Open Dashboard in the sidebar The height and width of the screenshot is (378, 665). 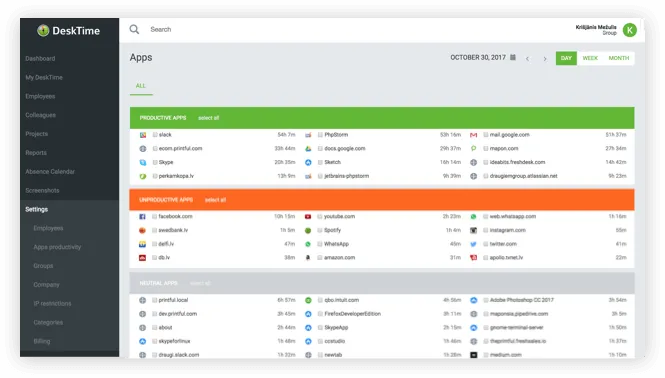pos(40,59)
